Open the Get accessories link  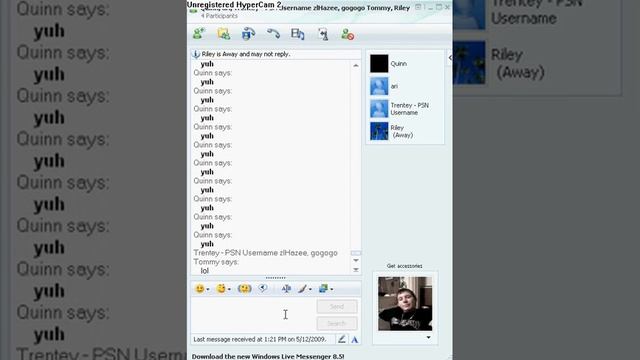[x=404, y=266]
